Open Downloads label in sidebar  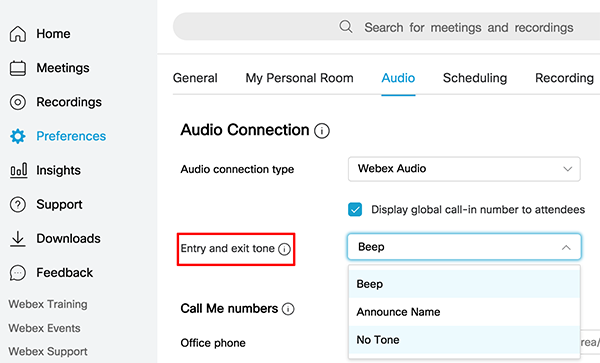tap(68, 239)
